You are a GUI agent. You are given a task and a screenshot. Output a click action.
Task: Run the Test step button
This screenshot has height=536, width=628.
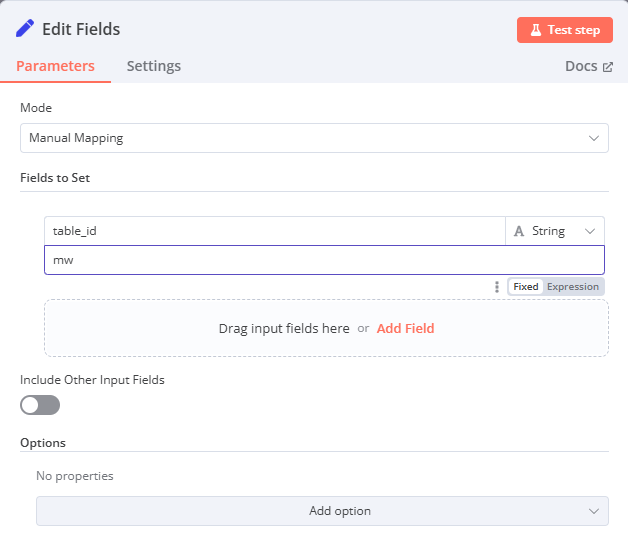coord(564,30)
